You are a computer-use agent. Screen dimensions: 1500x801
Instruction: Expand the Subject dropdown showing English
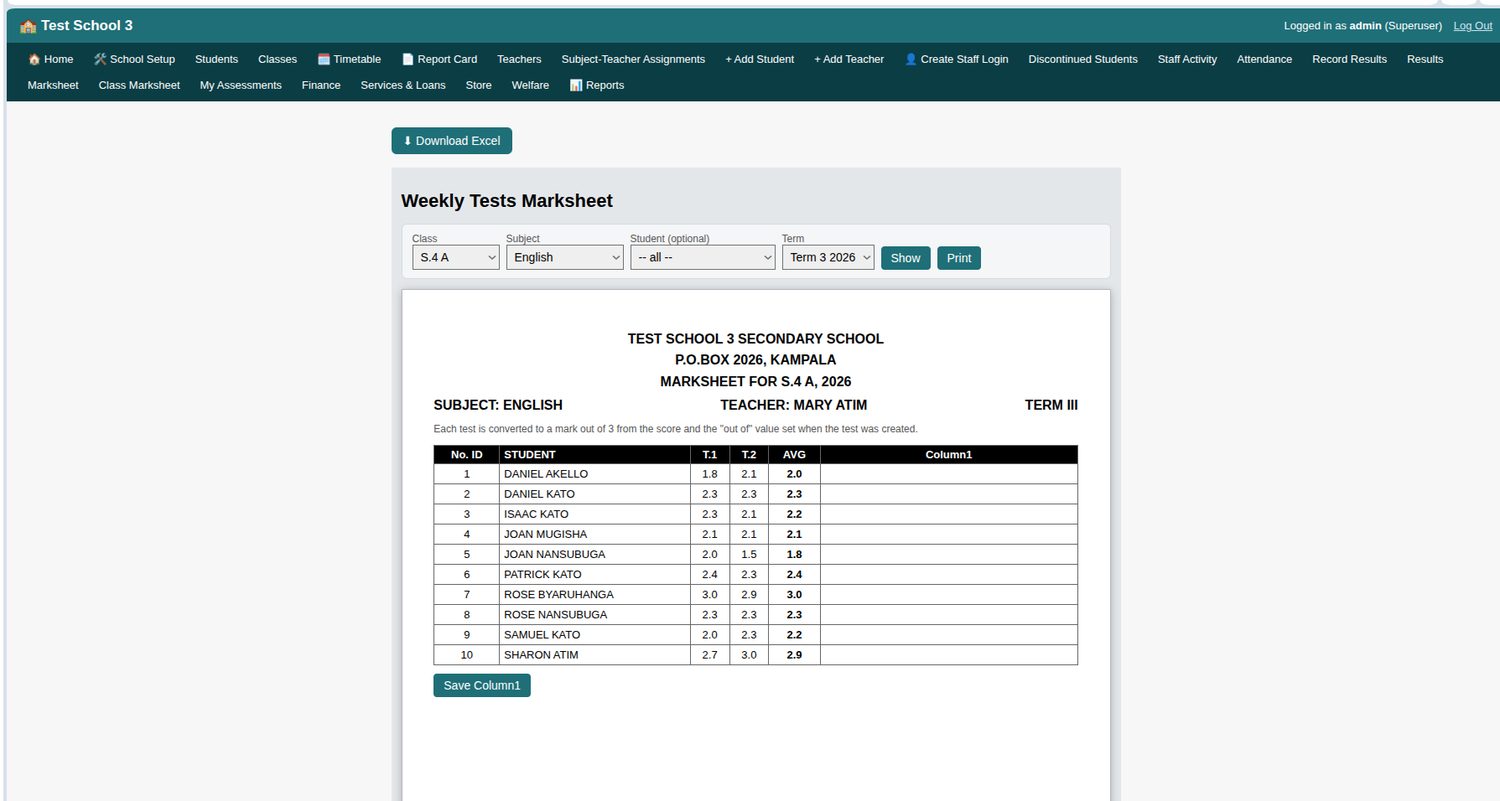(x=565, y=257)
